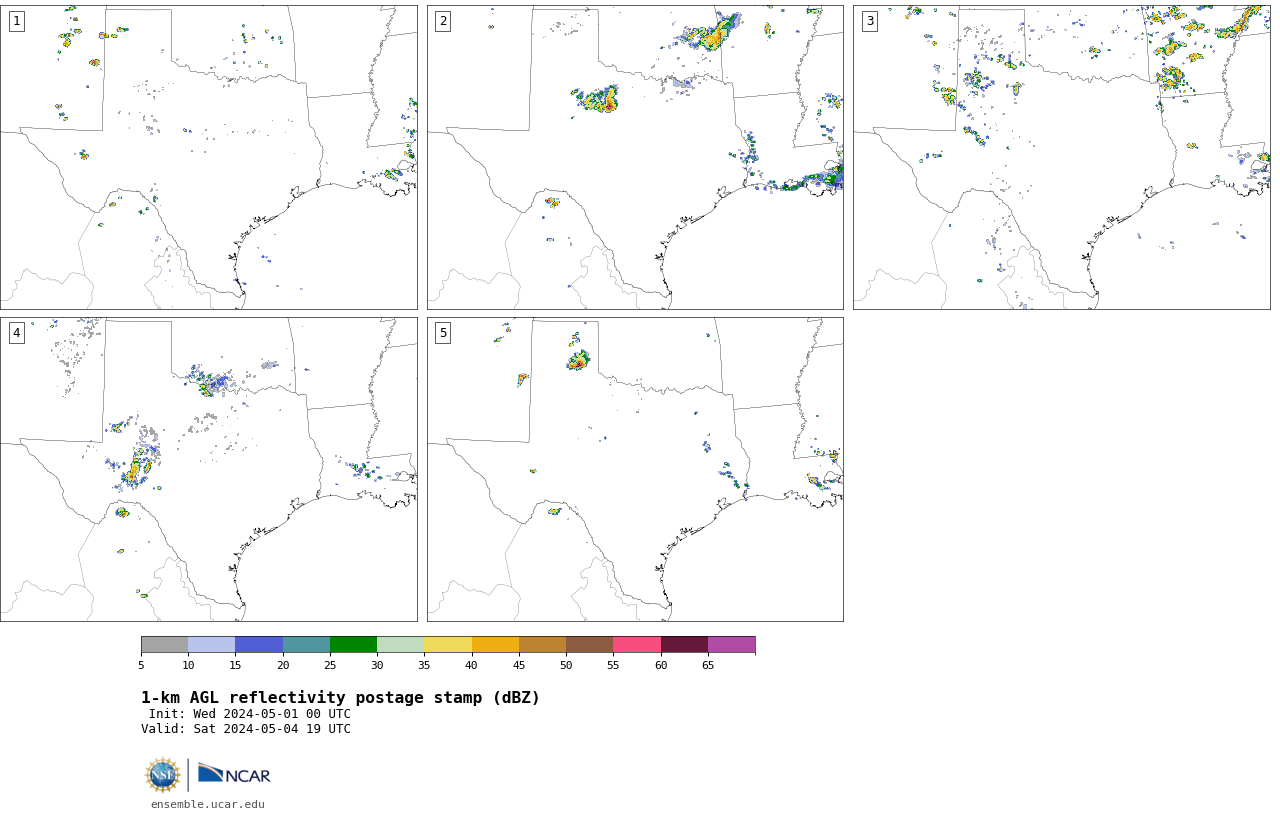The image size is (1280, 815).
Task: Select the dark green 25-30 dBZ swatch
Action: 353,644
